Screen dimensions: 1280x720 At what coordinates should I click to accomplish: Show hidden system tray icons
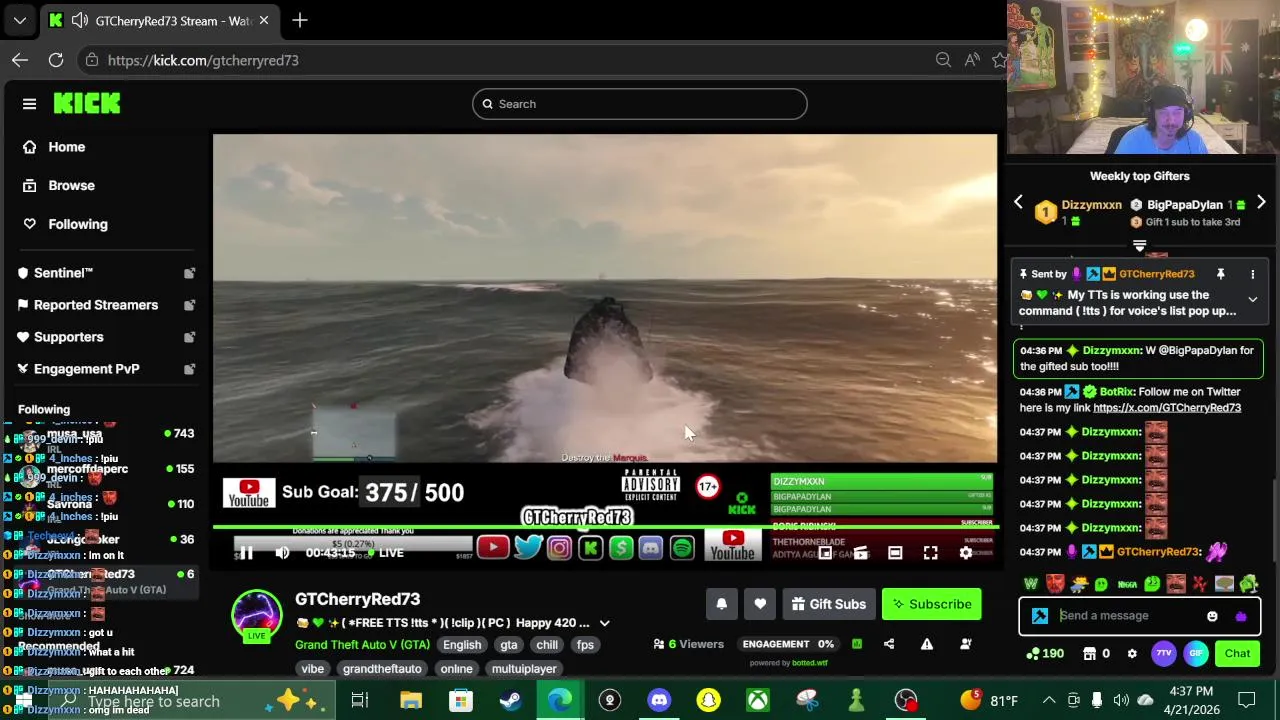tap(1049, 700)
